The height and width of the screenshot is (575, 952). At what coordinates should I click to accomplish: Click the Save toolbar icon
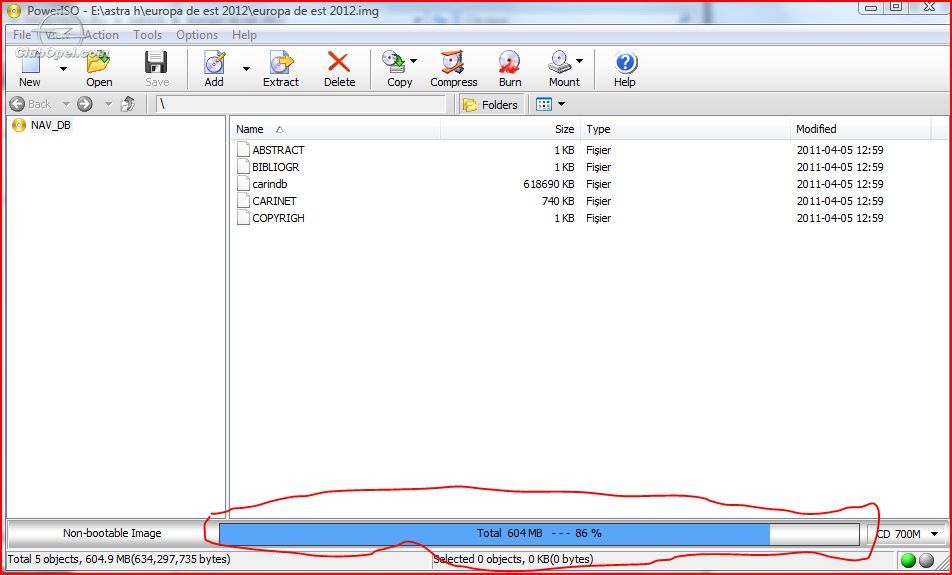[156, 63]
